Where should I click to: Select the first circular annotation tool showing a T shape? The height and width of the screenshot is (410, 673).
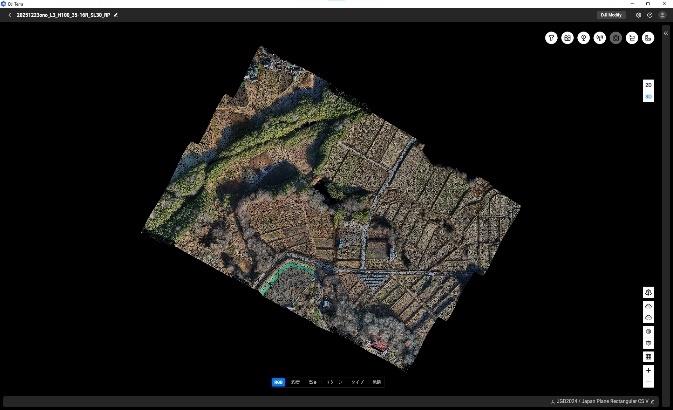coord(551,38)
